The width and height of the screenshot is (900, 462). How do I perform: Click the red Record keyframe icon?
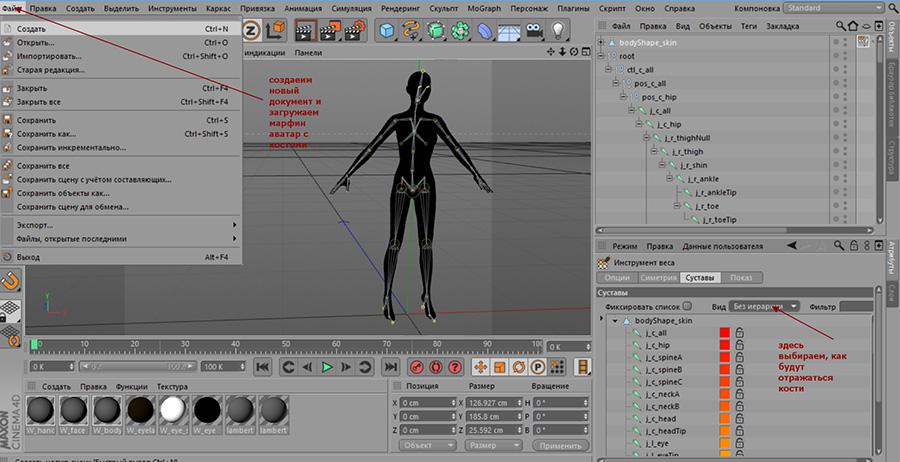pos(419,367)
